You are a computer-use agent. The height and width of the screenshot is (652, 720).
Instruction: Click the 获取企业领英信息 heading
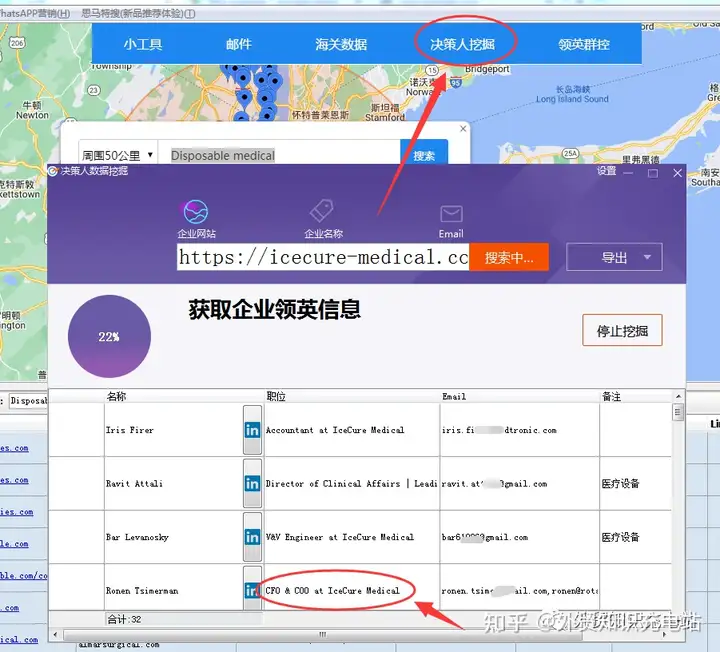pyautogui.click(x=274, y=310)
